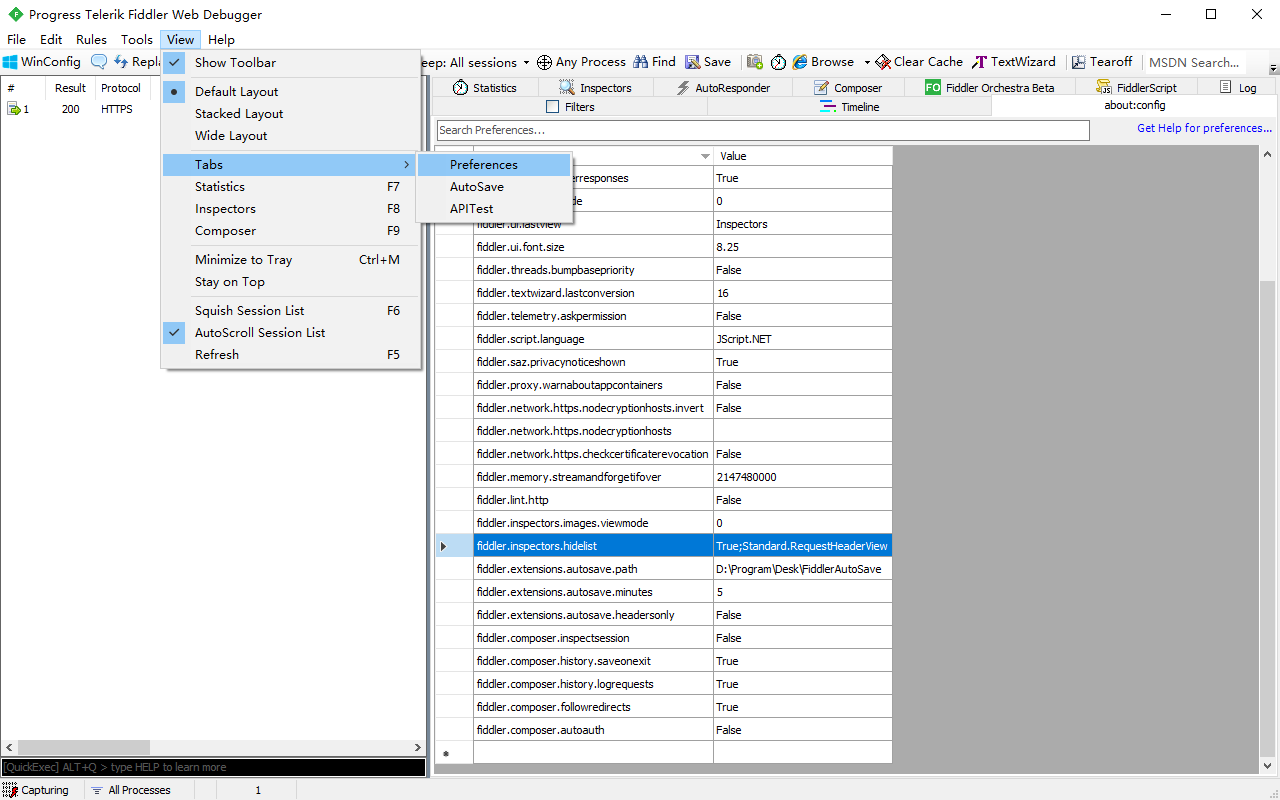Click row selector arrow for hidelist row

pos(444,546)
